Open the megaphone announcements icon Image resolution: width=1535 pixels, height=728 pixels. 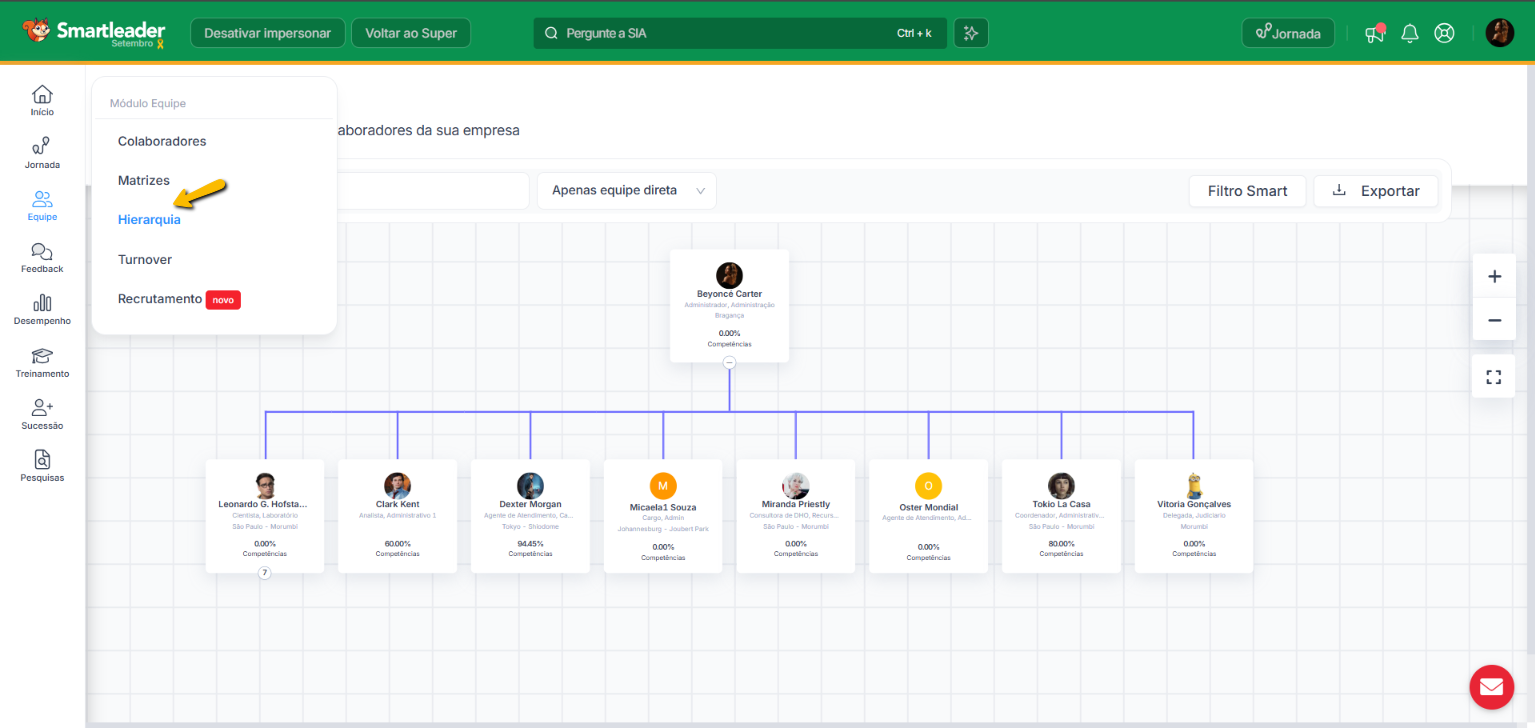point(1375,33)
